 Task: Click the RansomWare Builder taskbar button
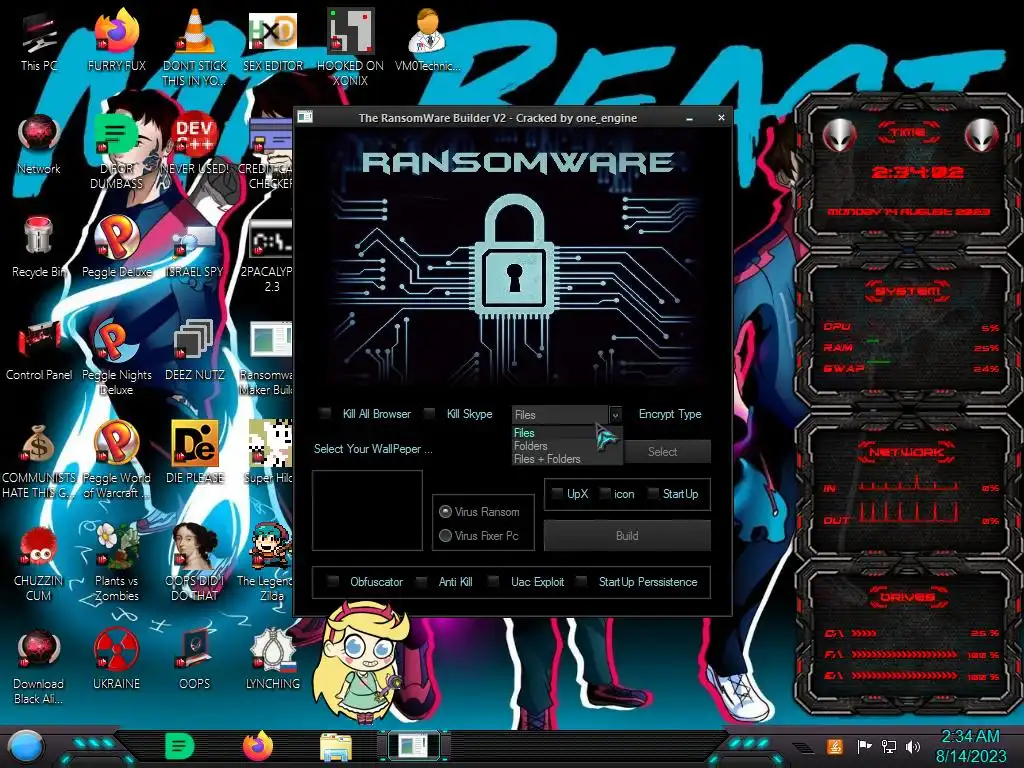click(413, 746)
